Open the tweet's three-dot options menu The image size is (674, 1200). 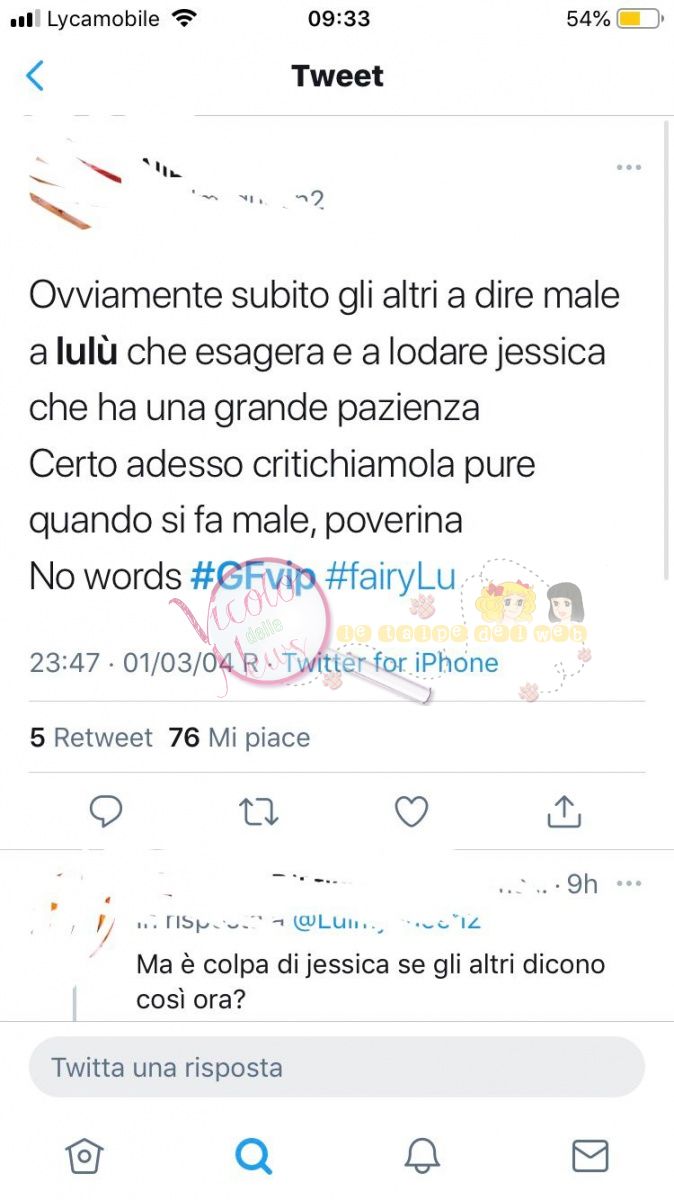pyautogui.click(x=628, y=167)
